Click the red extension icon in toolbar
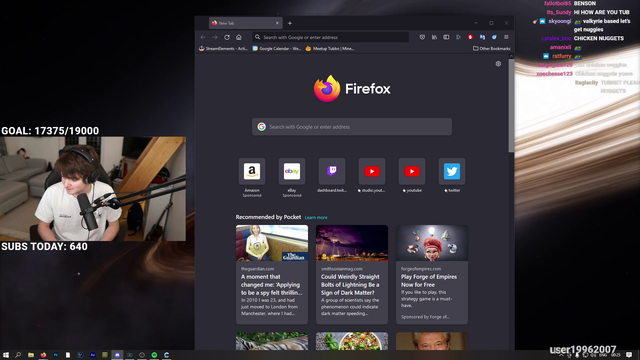 click(x=470, y=37)
